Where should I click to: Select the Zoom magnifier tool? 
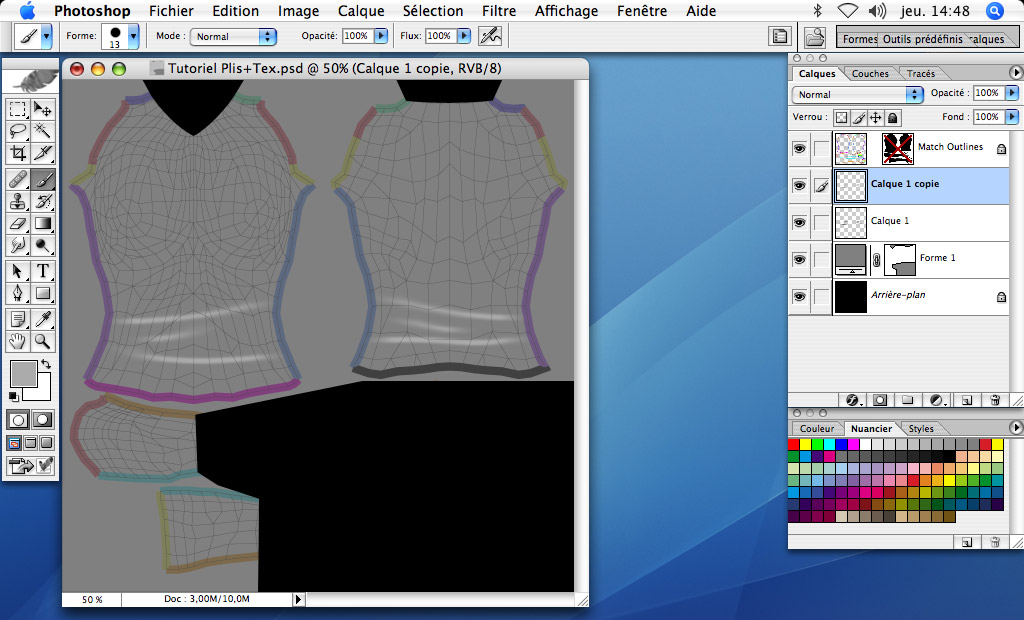tap(43, 341)
